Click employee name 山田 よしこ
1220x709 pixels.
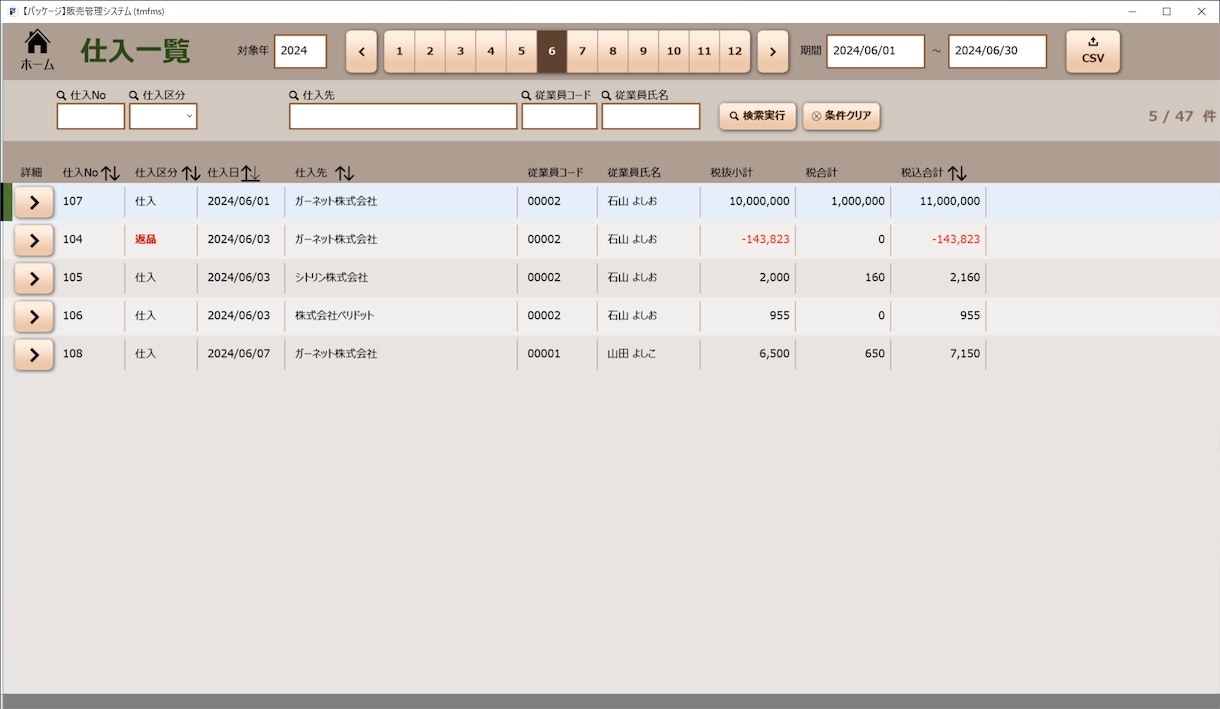click(x=632, y=354)
